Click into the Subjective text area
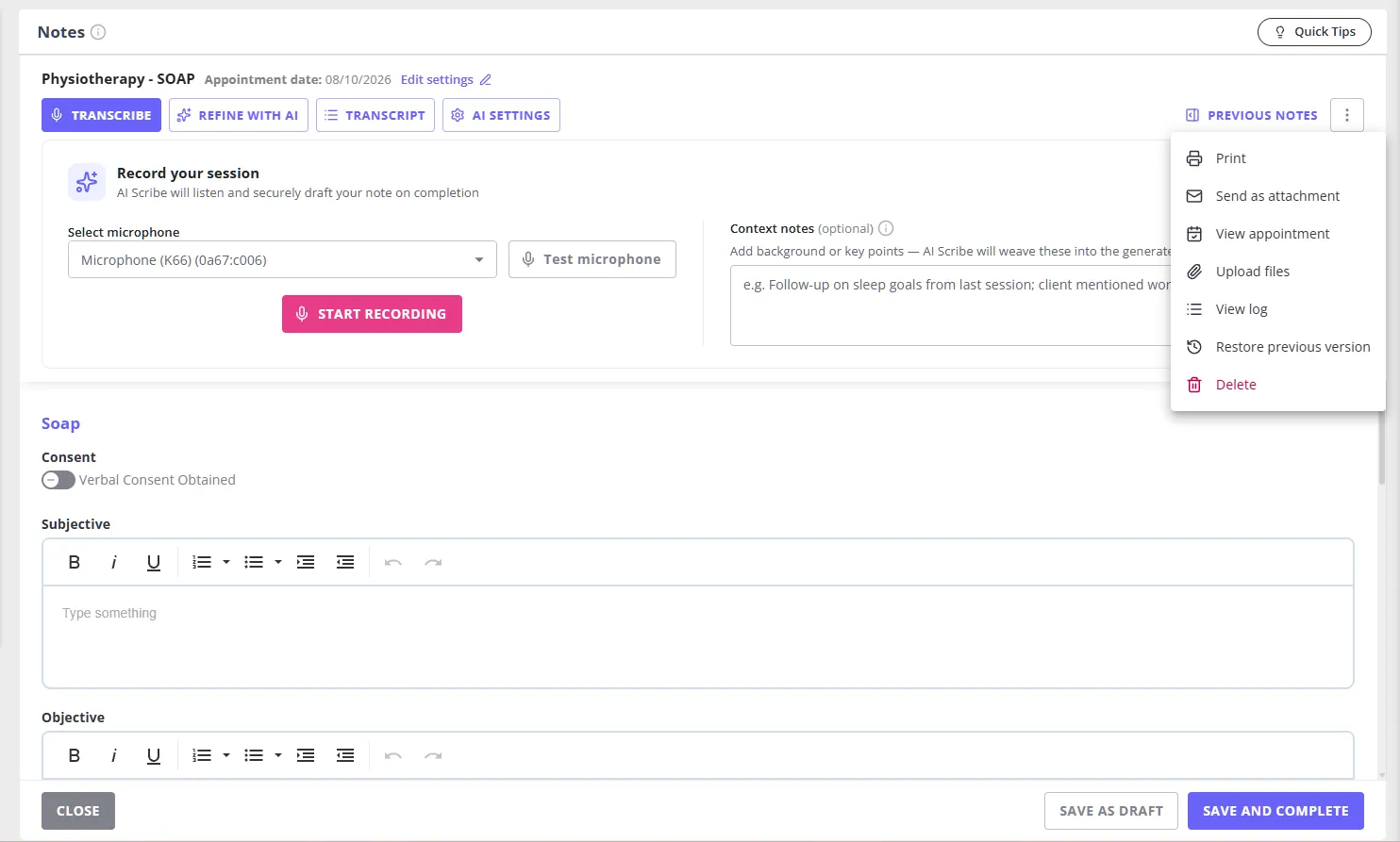The width and height of the screenshot is (1400, 842). point(698,636)
